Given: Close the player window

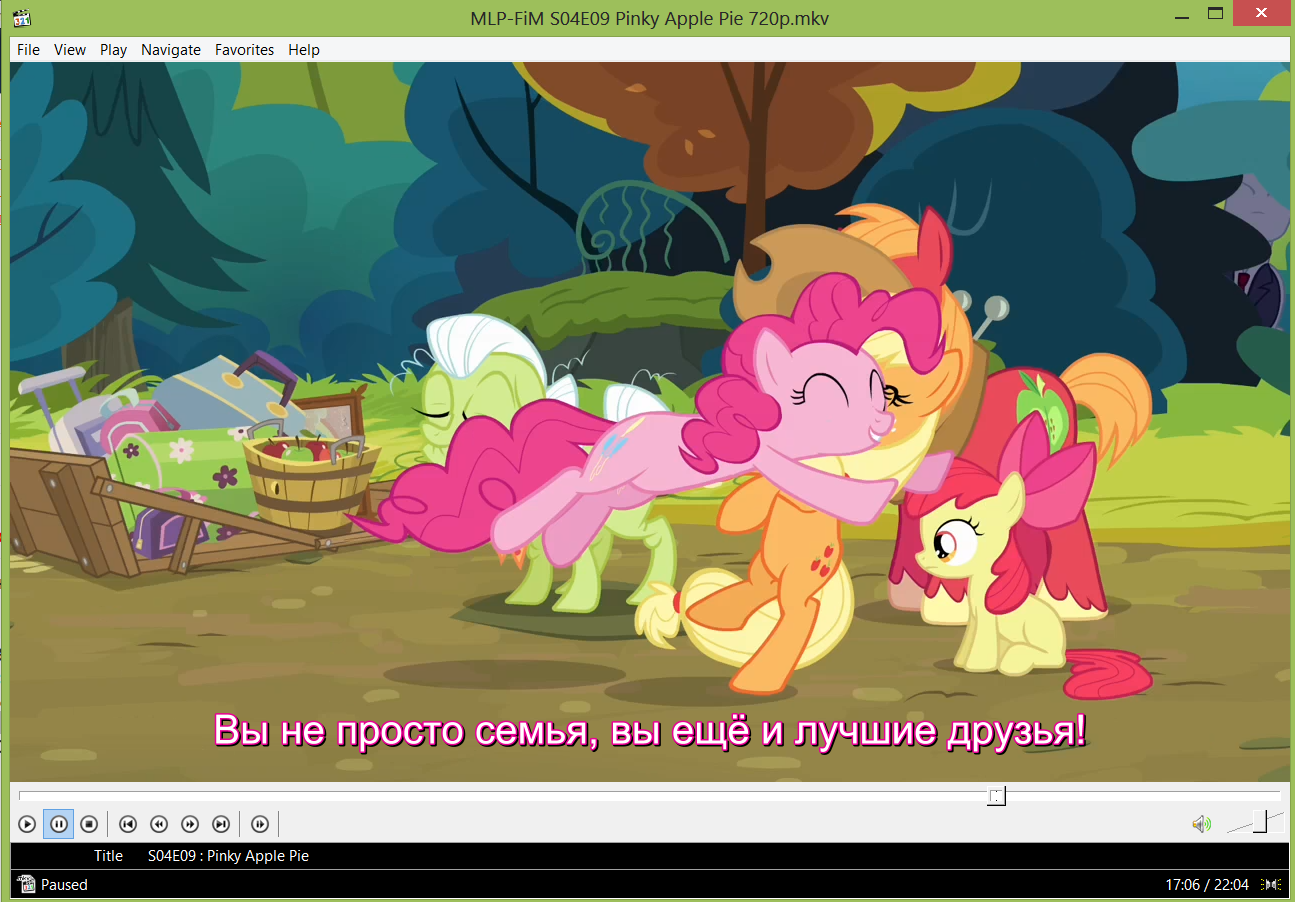Looking at the screenshot, I should (1262, 14).
